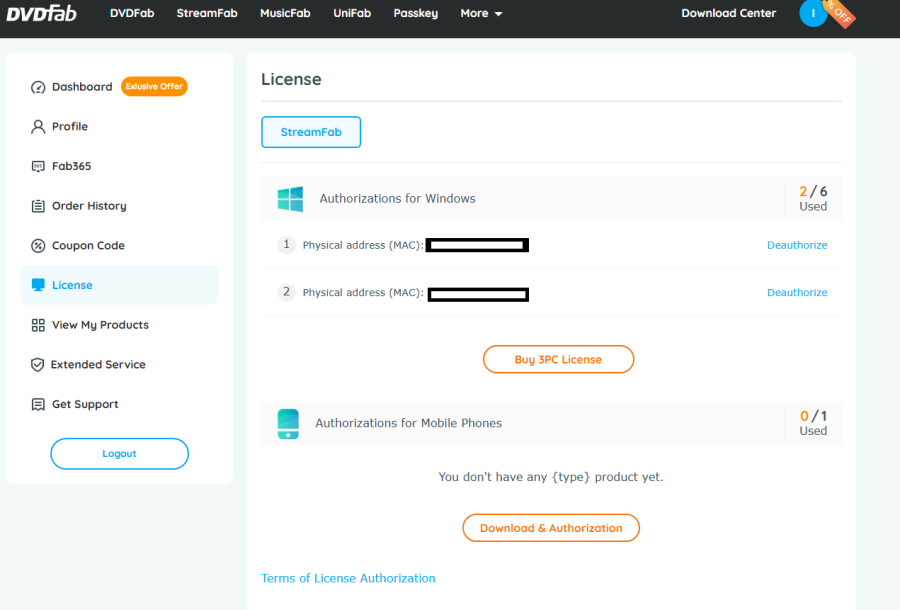Open the MusicFab top navigation item
The image size is (900, 610).
click(x=285, y=14)
